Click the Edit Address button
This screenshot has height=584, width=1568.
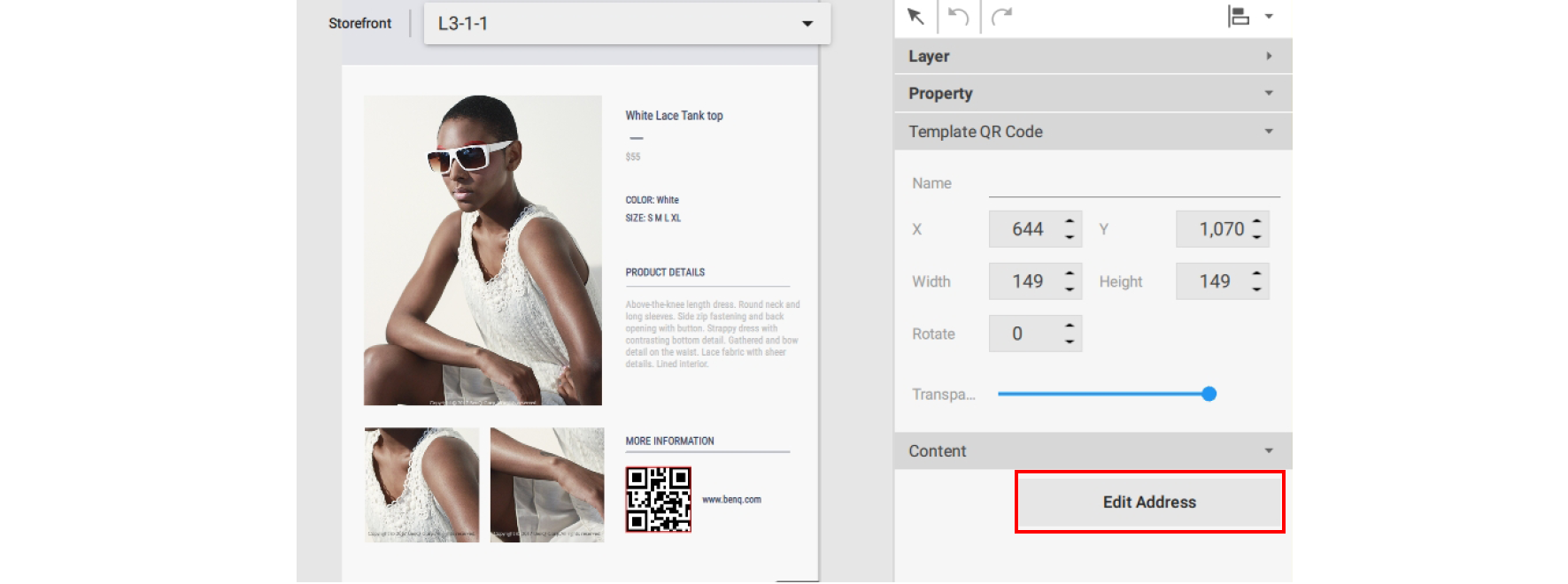1149,502
